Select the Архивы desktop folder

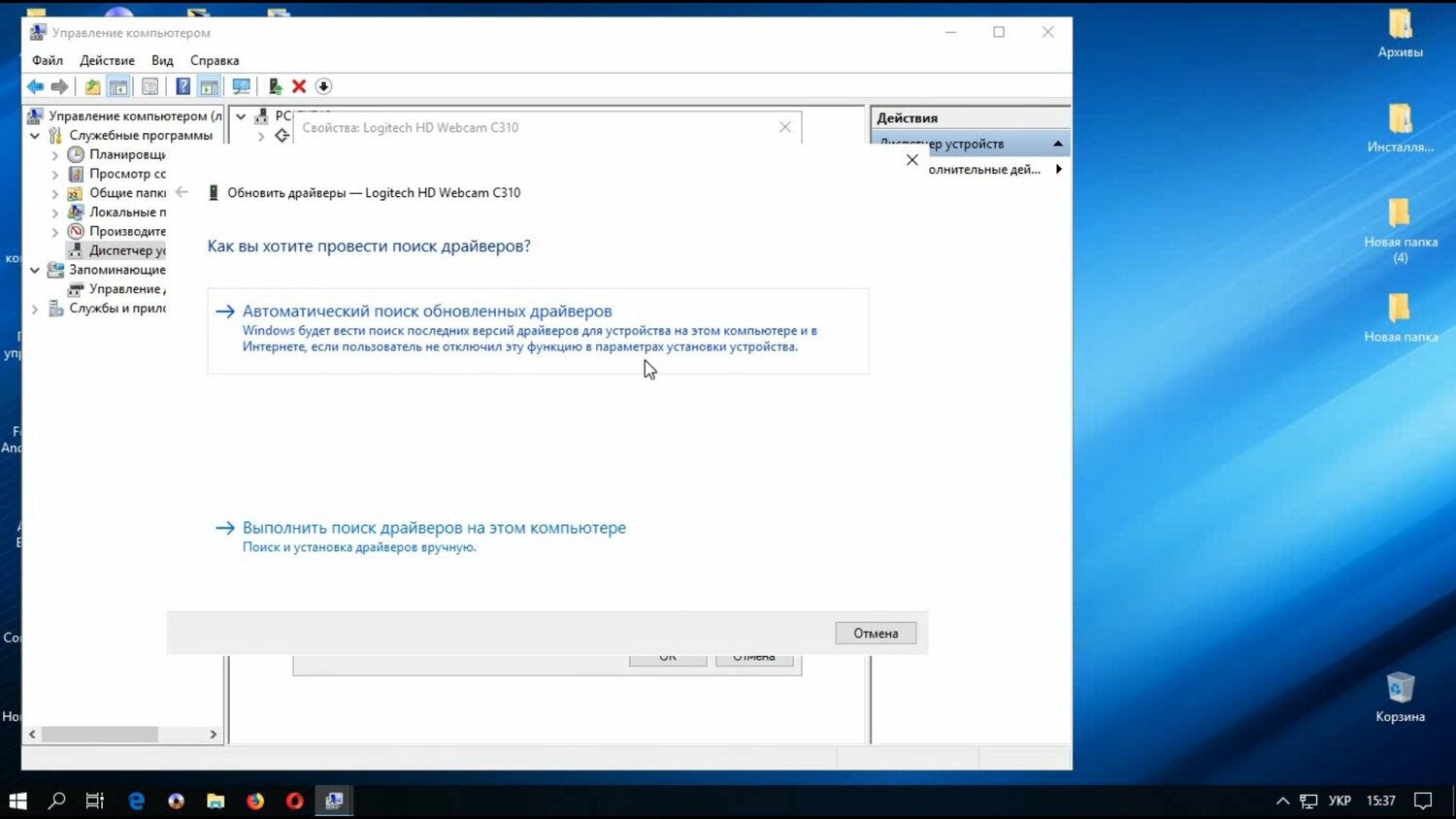point(1400,34)
